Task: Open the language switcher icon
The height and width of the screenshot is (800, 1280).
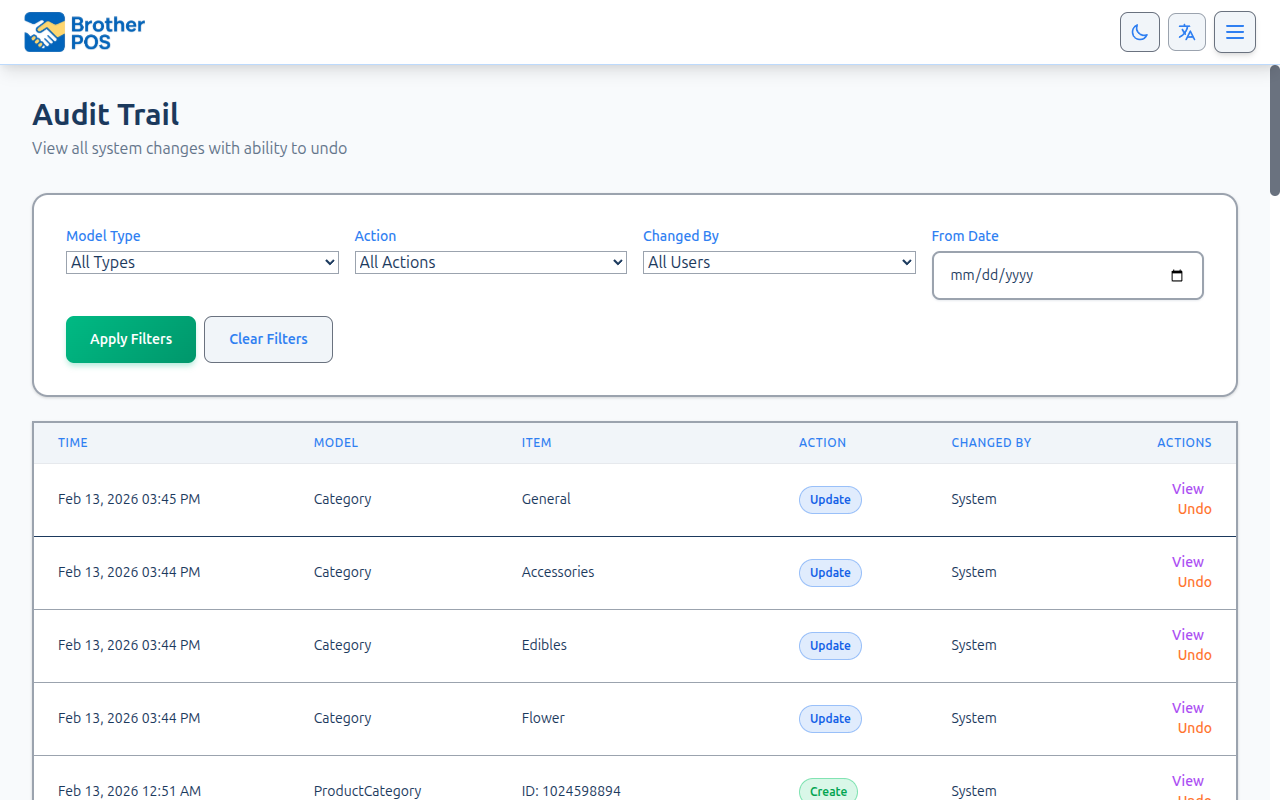Action: [1186, 31]
